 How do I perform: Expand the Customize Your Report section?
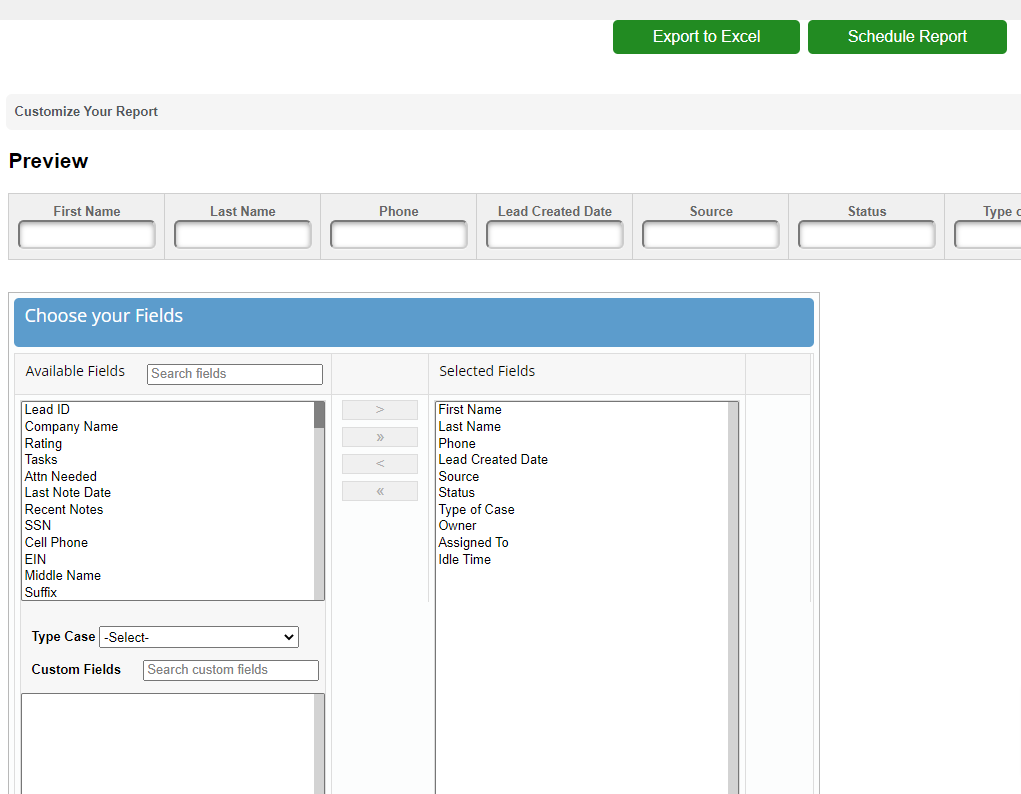tap(86, 112)
